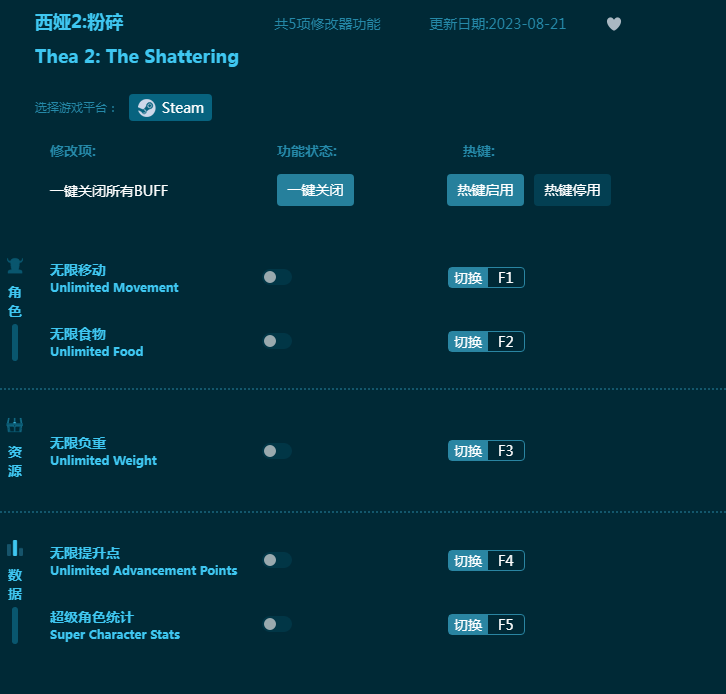Click the data category bar-chart icon
The height and width of the screenshot is (694, 726).
pos(15,548)
